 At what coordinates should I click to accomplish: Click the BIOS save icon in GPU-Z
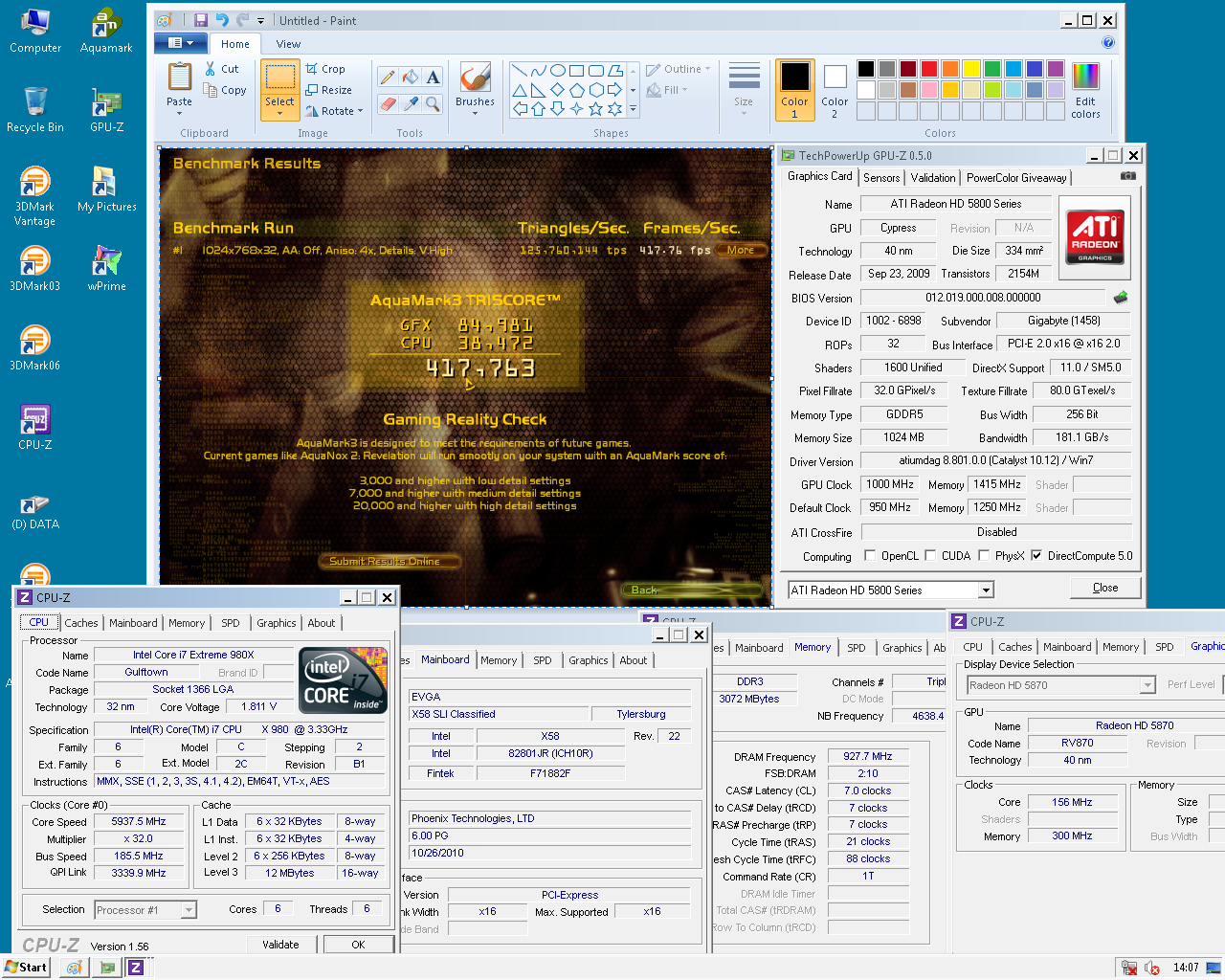point(1121,298)
